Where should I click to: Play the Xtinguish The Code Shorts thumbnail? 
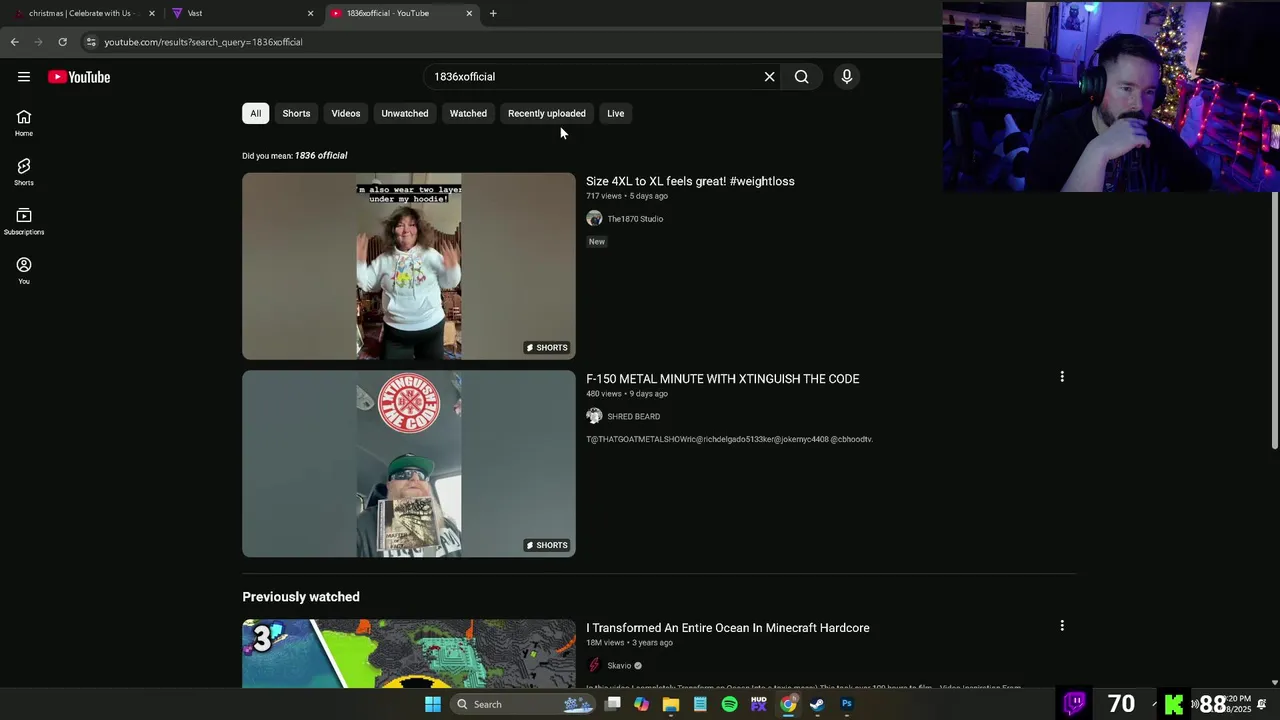[409, 464]
